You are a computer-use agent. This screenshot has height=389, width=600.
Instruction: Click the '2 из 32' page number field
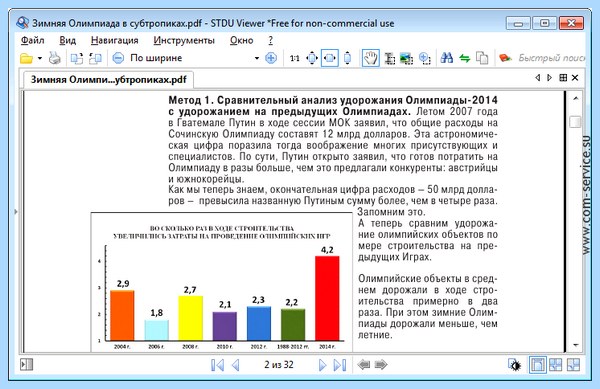pos(279,365)
